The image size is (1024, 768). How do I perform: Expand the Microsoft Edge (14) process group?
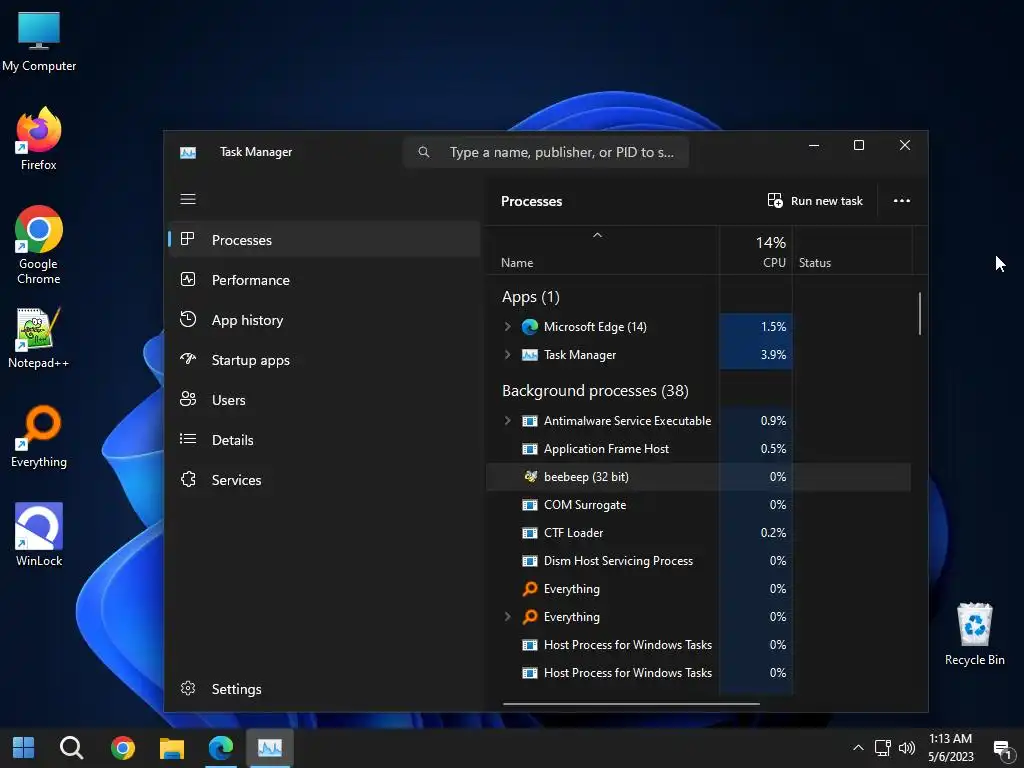coord(507,327)
